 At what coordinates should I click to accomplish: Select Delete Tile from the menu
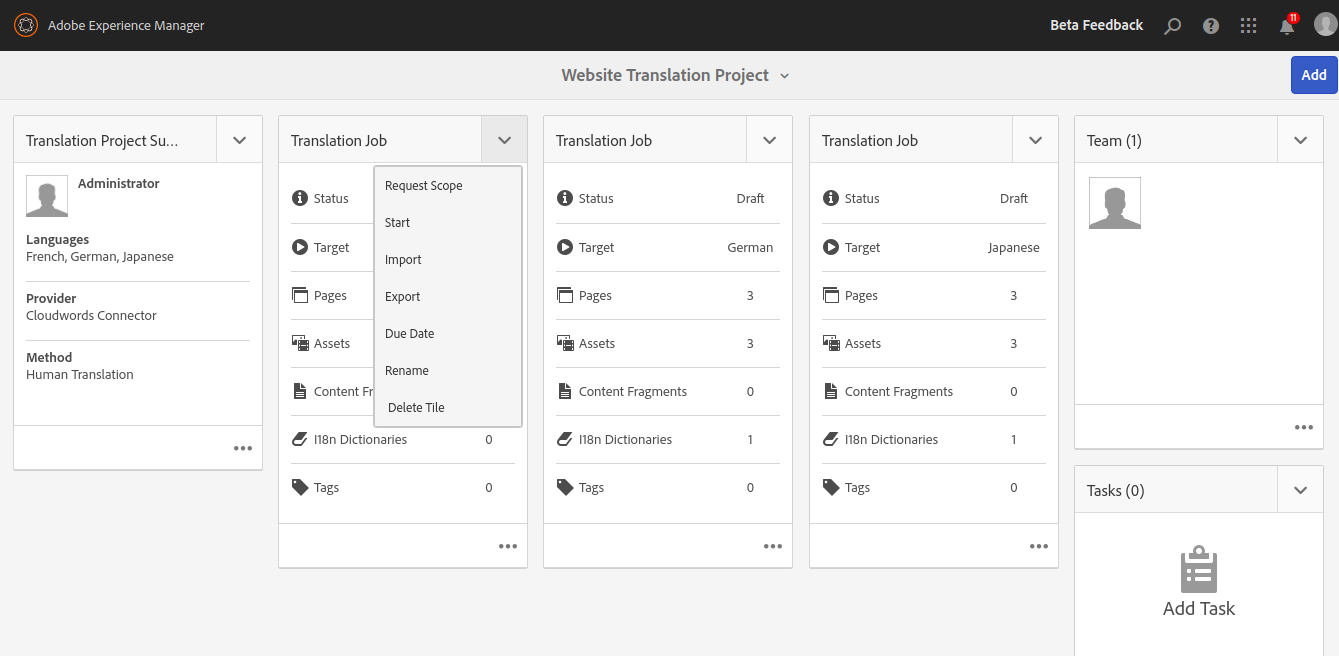[416, 407]
